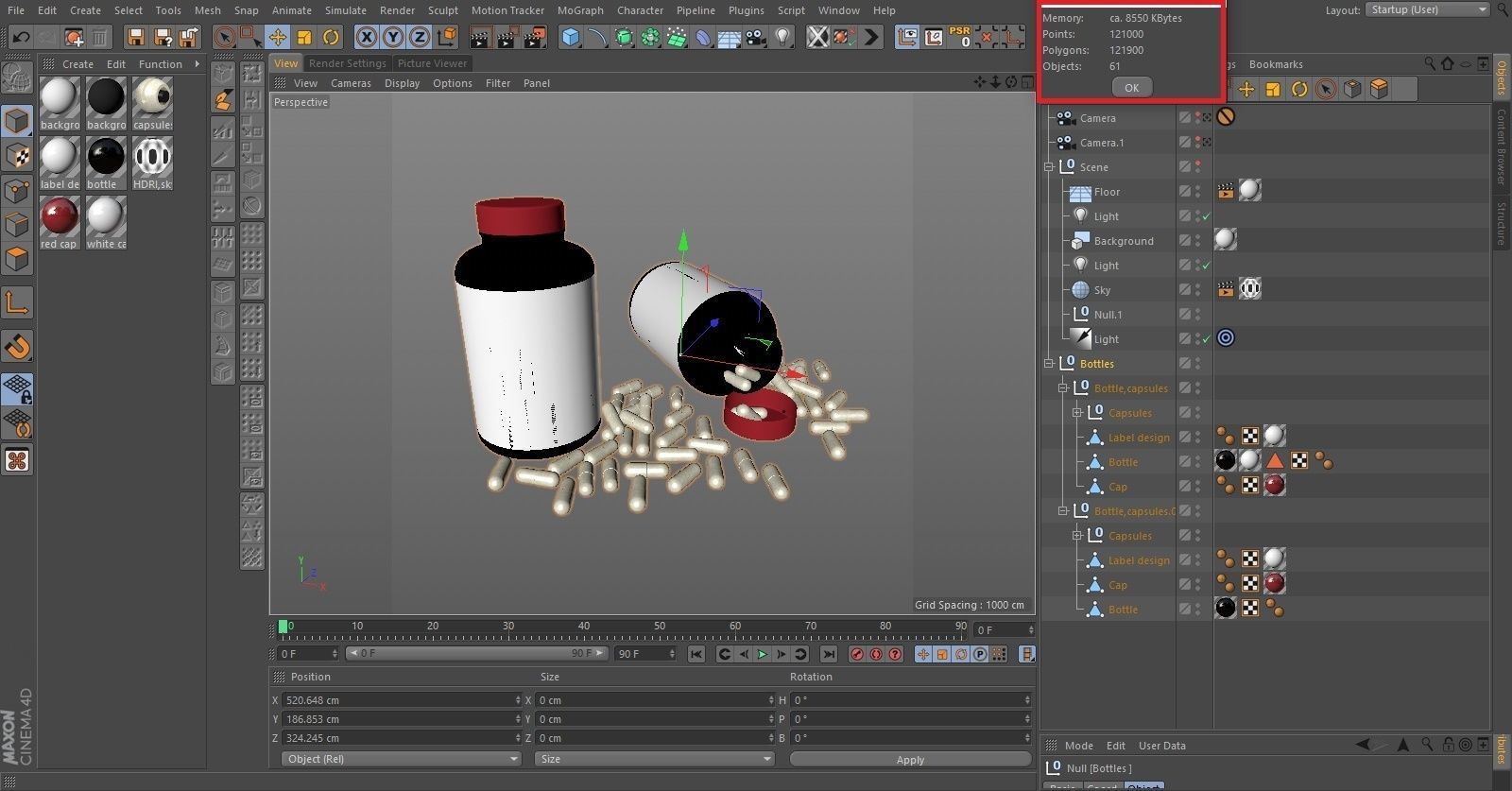Toggle visibility dots for Floor object
This screenshot has height=791, width=1512.
1198,192
